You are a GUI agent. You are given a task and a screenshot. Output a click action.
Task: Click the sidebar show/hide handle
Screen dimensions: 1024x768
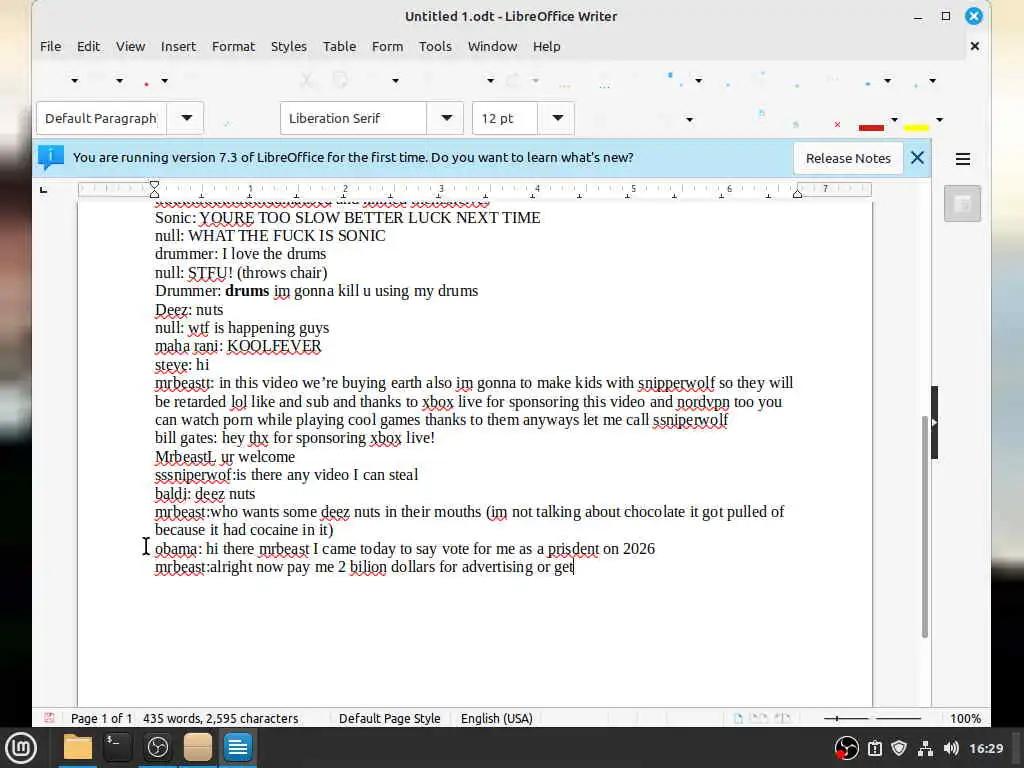(935, 423)
